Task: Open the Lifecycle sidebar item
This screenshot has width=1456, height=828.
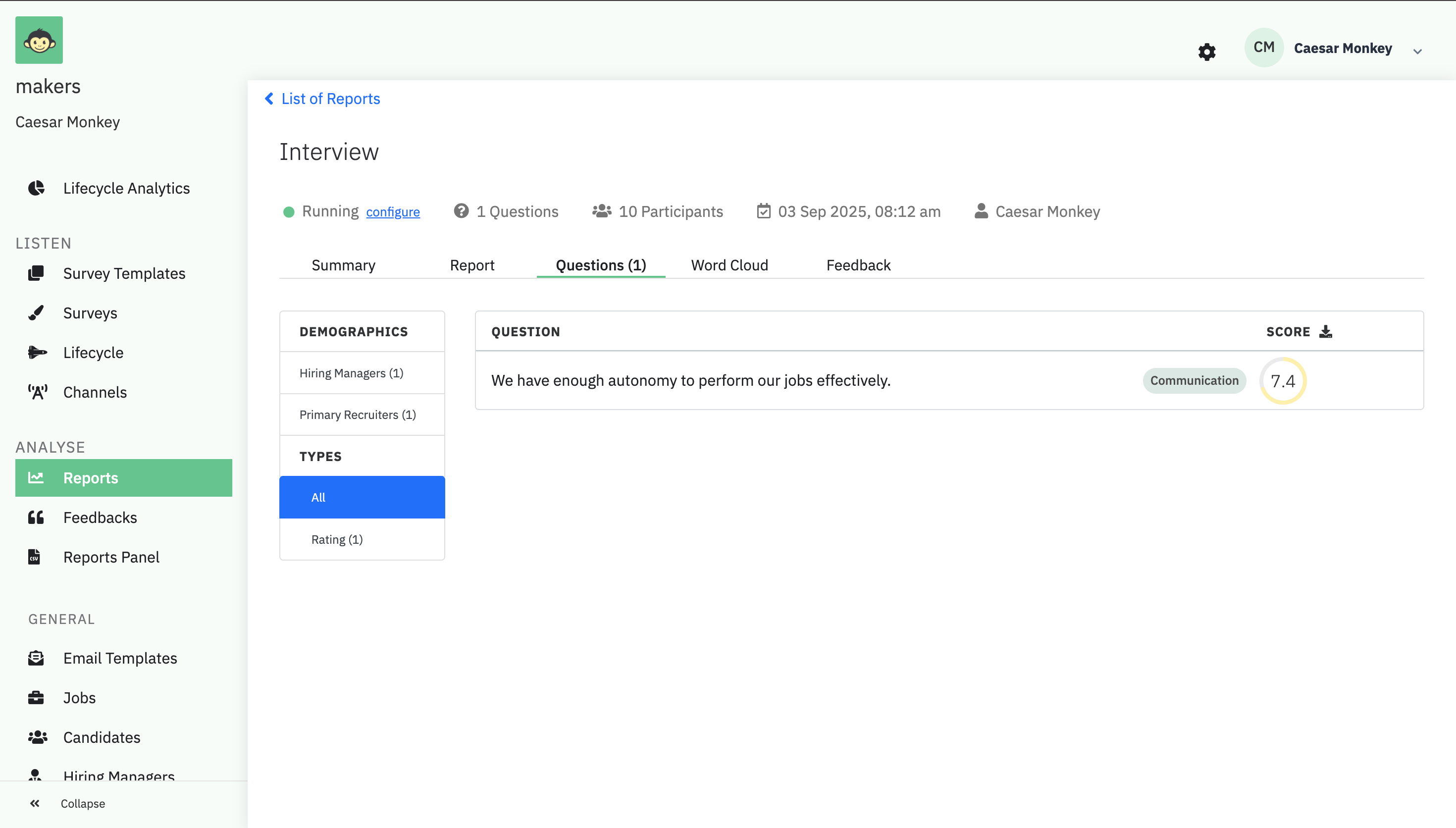Action: click(x=93, y=353)
